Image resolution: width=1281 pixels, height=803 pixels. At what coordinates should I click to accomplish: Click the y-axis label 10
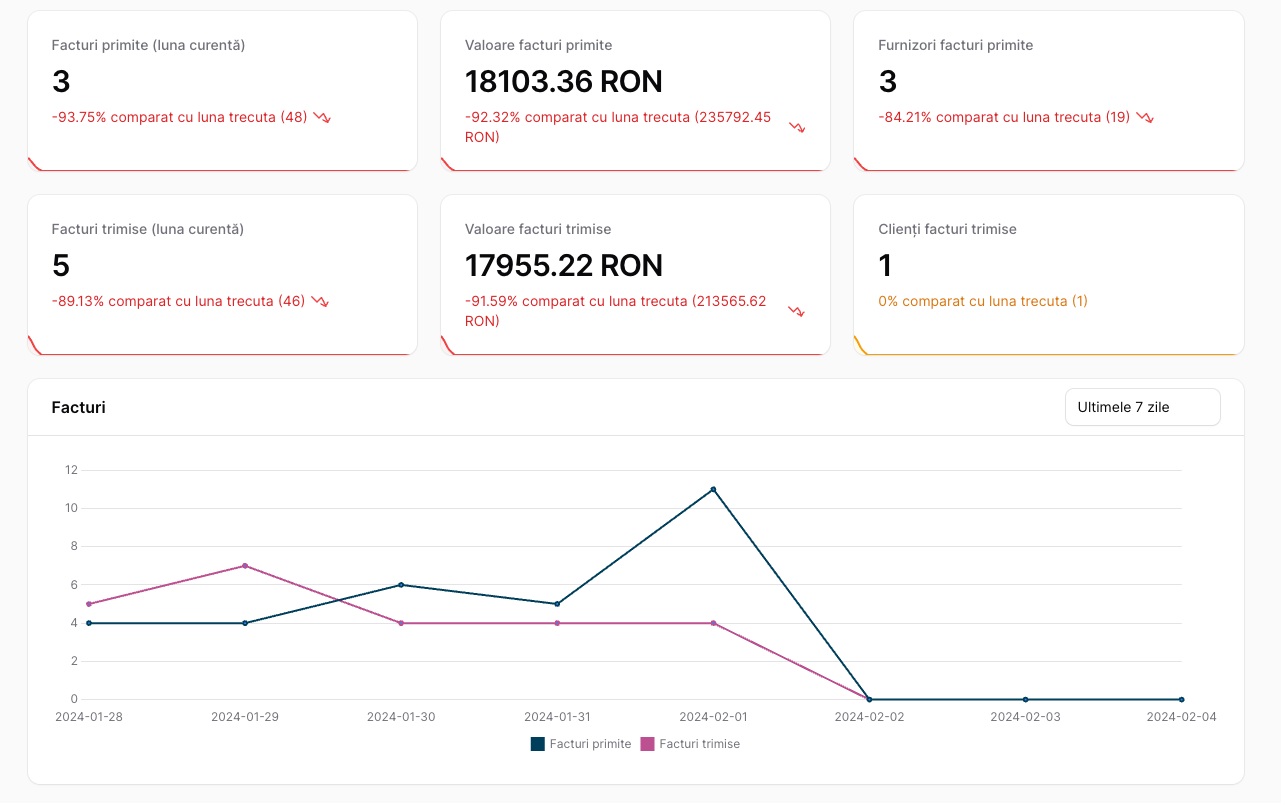[71, 508]
